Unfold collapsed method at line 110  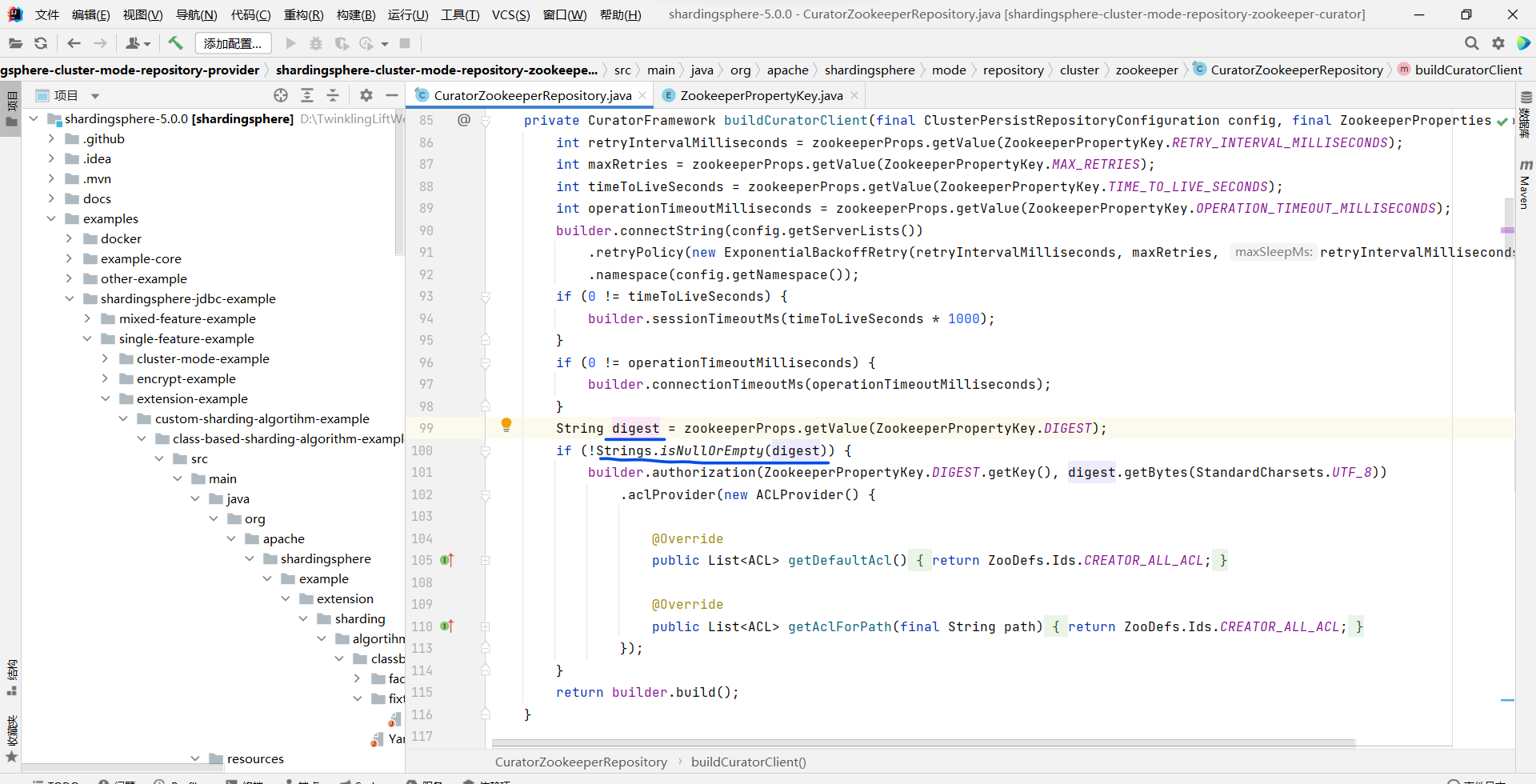click(x=485, y=627)
